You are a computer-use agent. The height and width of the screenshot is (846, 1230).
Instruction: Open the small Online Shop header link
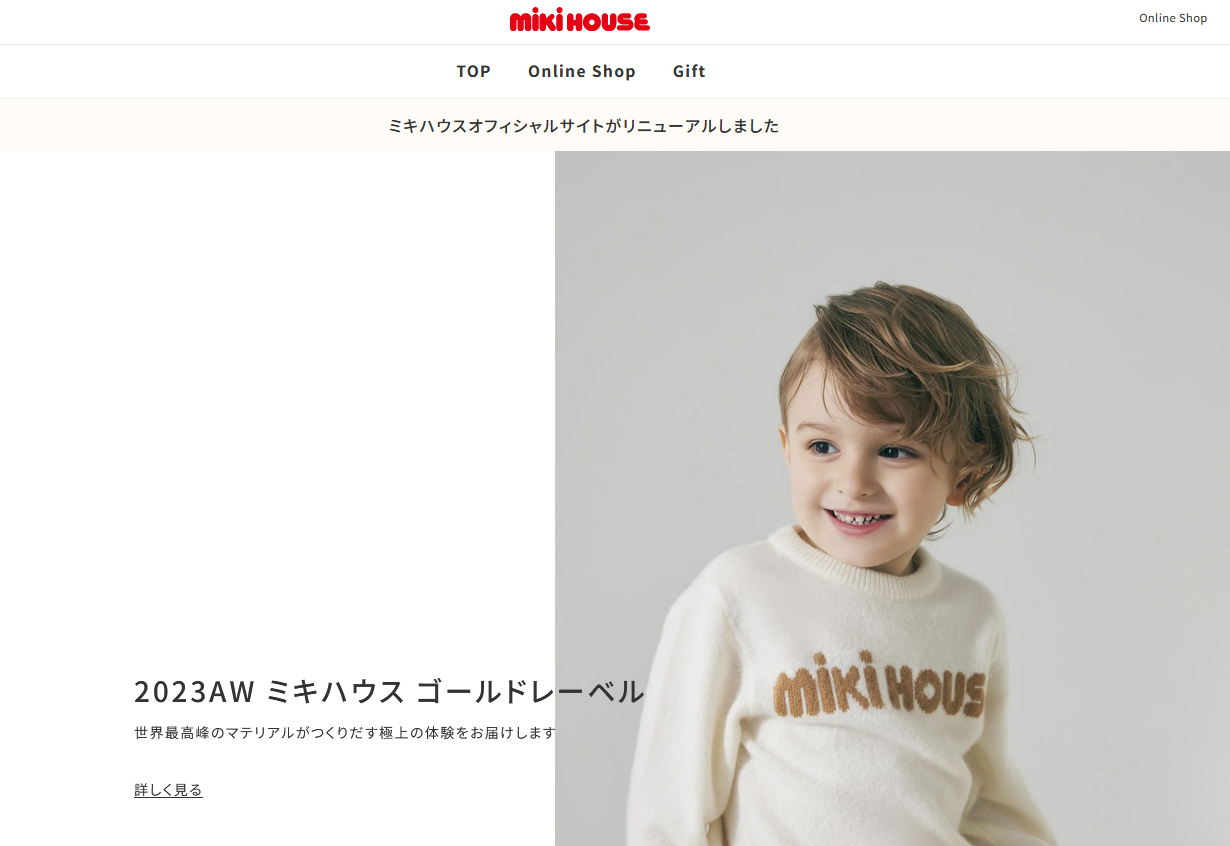point(1173,18)
